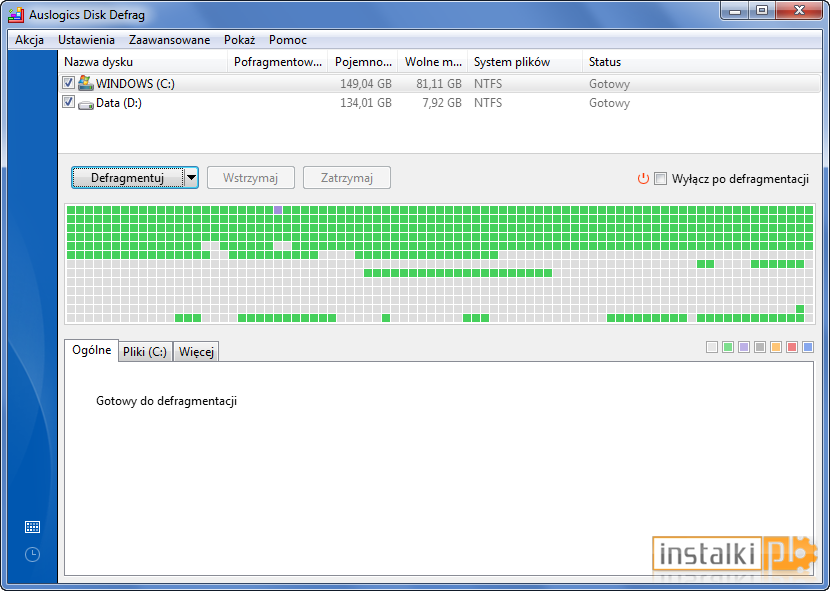Screen dimensions: 830x591
Task: Open the Zaawansowane menu
Action: click(169, 40)
